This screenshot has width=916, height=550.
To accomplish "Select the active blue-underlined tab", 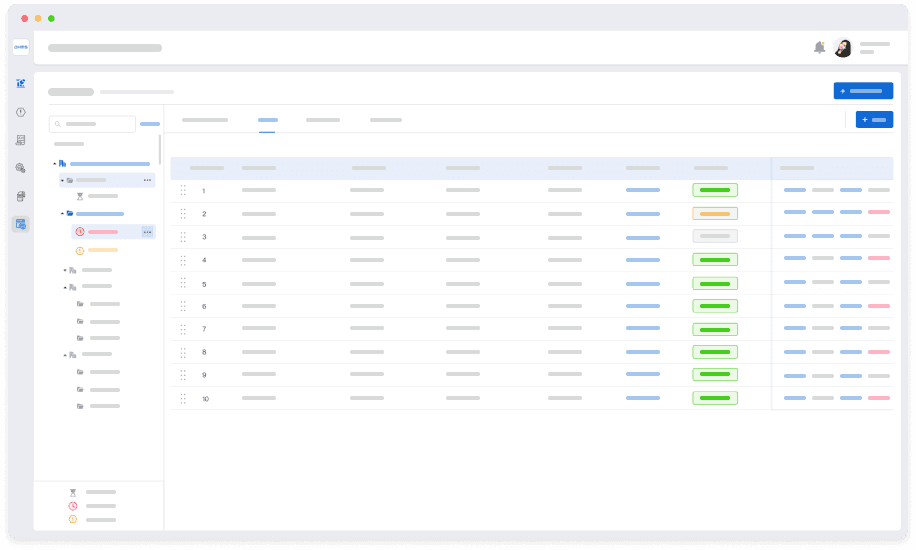I will tap(267, 120).
